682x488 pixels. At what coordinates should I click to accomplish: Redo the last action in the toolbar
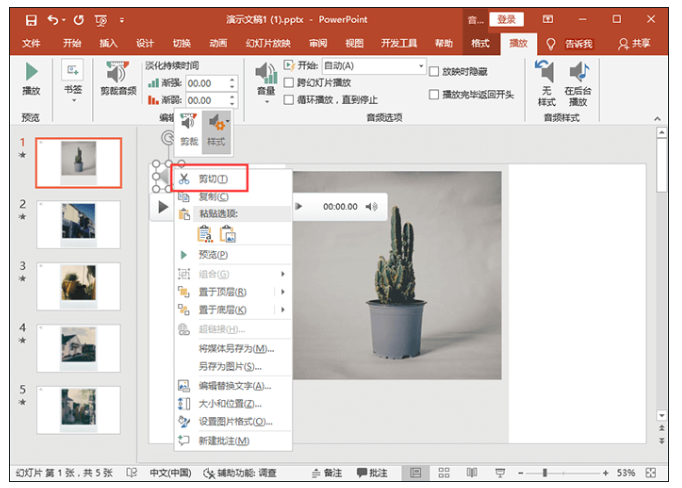point(78,20)
